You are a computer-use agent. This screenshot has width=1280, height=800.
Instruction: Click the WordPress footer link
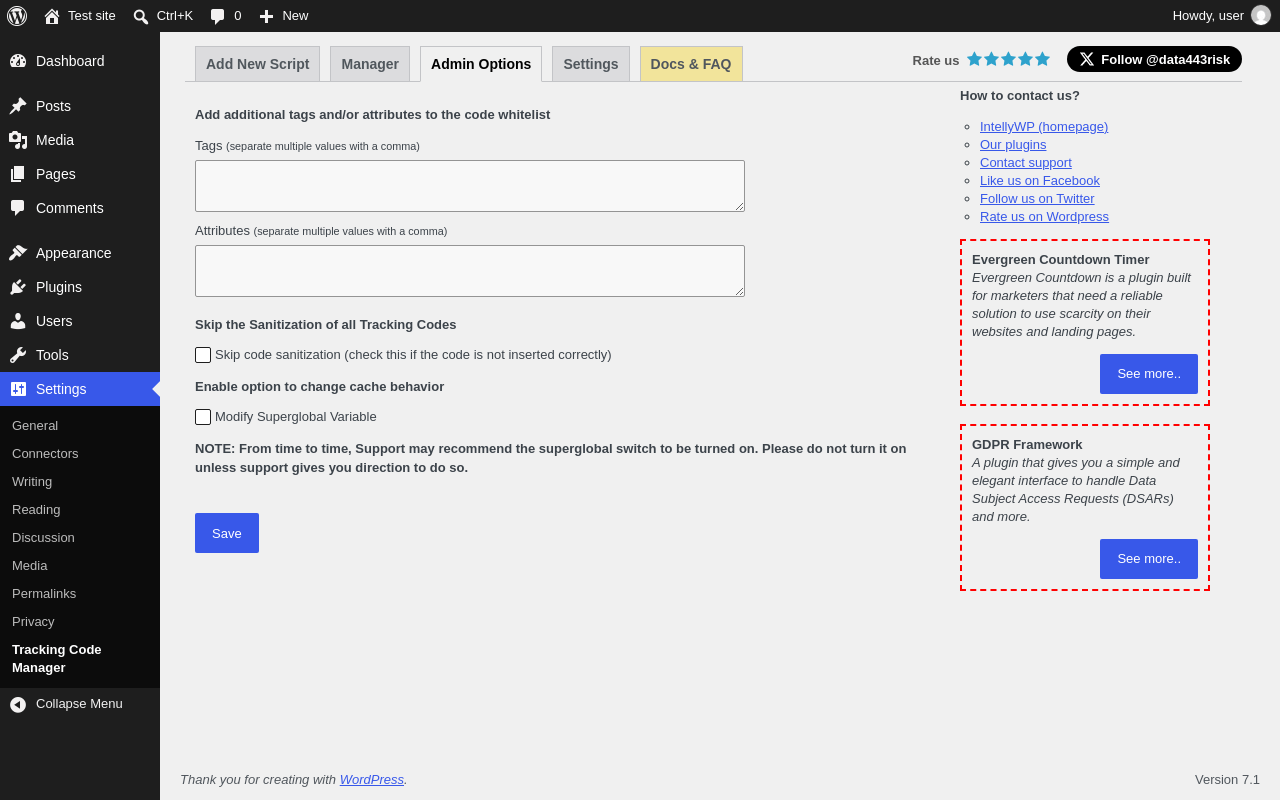[x=372, y=780]
